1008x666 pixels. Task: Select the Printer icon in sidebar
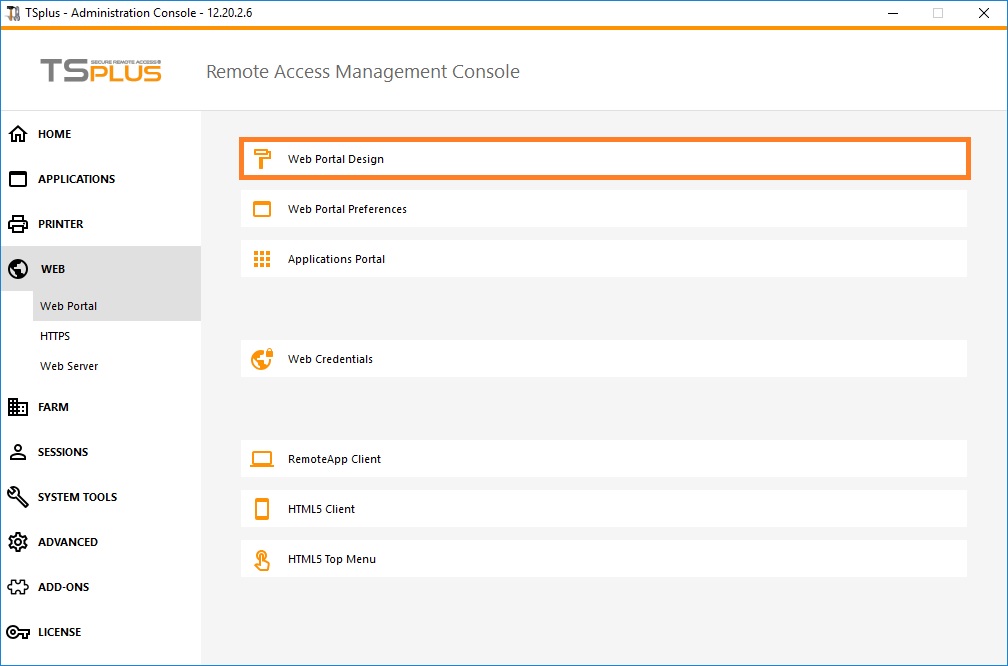(x=18, y=224)
